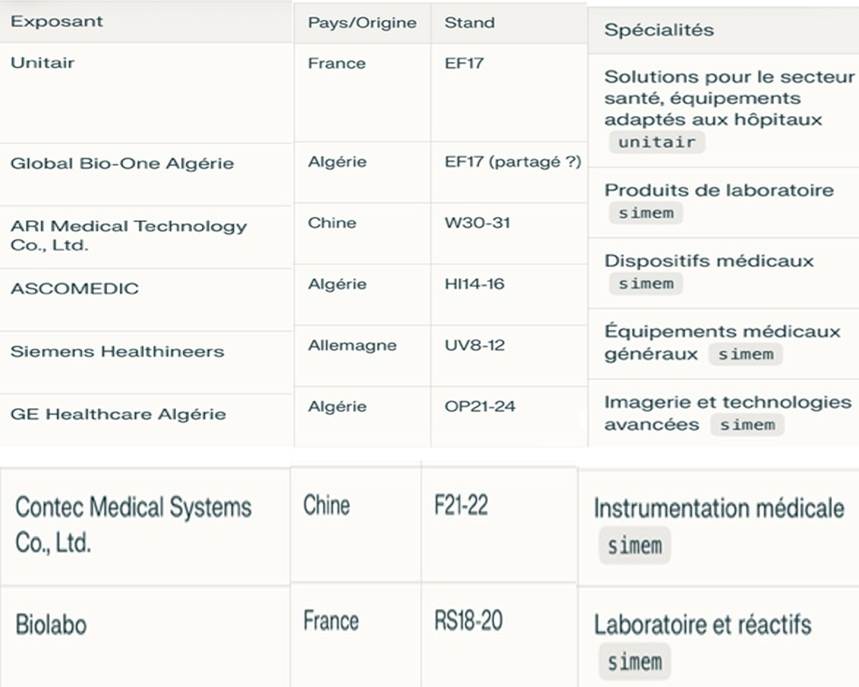Select the "ASCOMEDIC" exhibitor cell
Viewport: 859px width, 687px height.
click(x=74, y=289)
